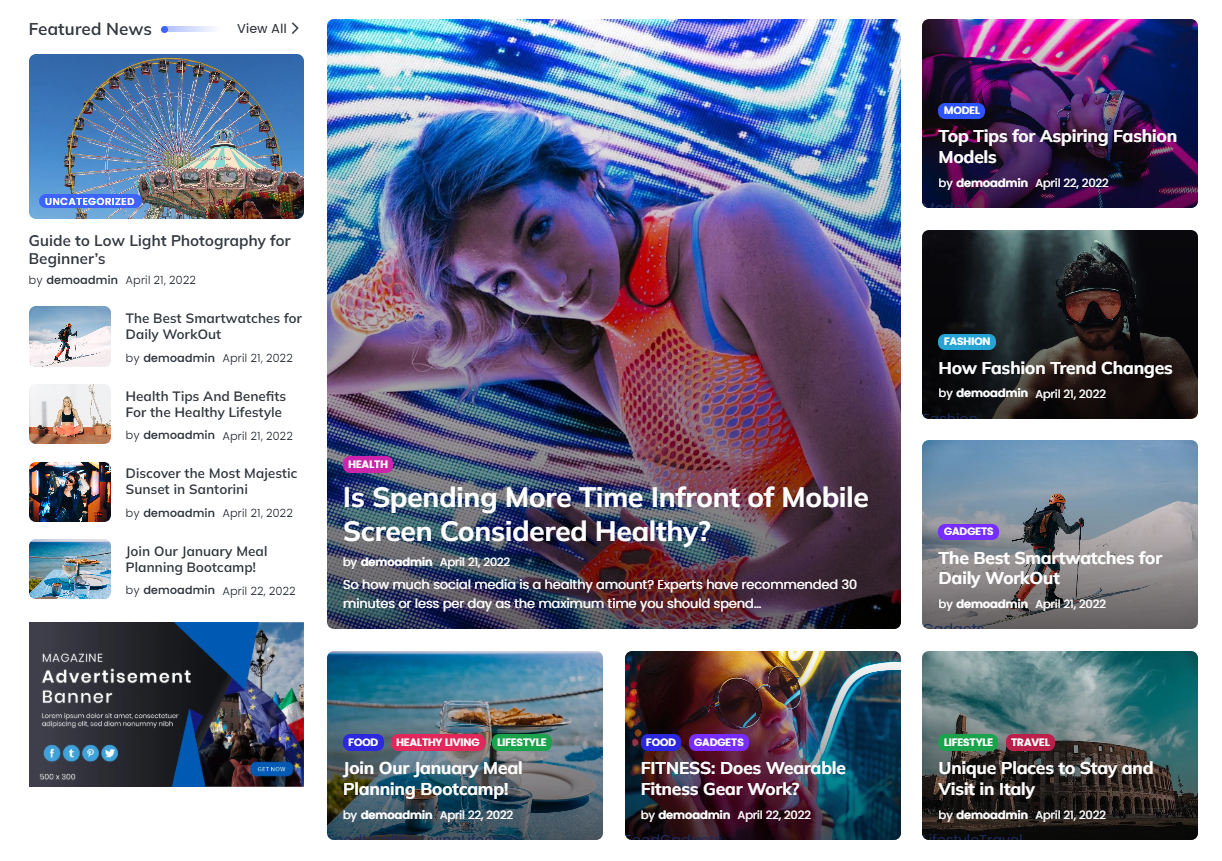Open the View All featured news link
Viewport: 1222px width, 861px height.
click(x=262, y=29)
